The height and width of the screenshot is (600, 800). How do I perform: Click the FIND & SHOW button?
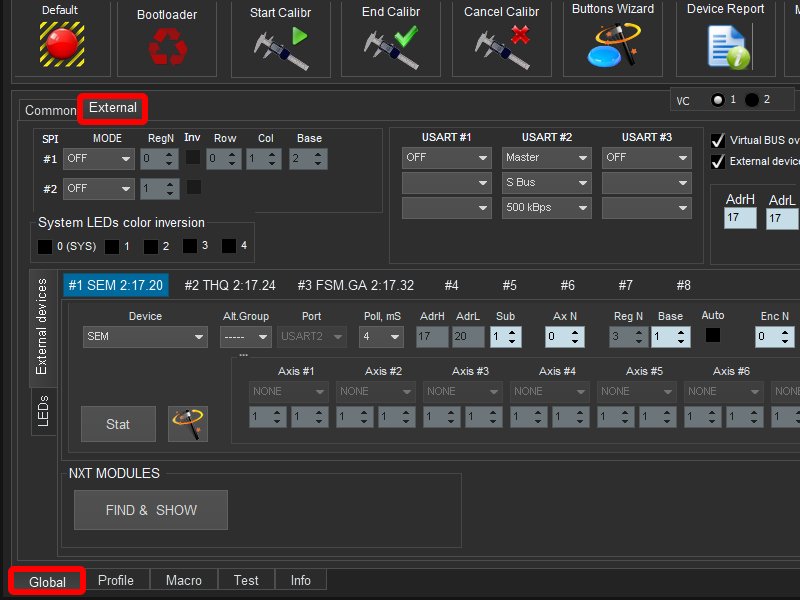pyautogui.click(x=151, y=510)
